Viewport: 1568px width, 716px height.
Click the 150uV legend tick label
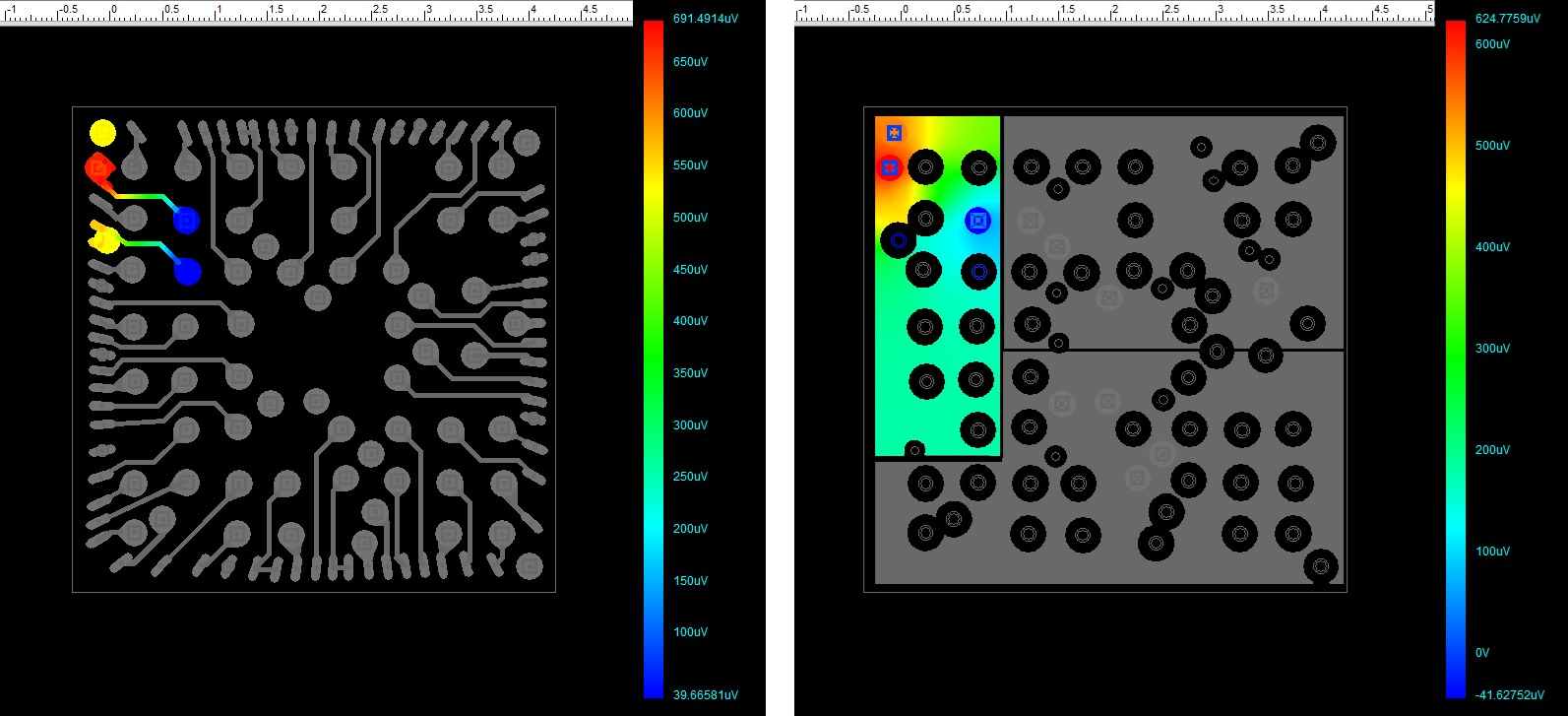coord(690,580)
